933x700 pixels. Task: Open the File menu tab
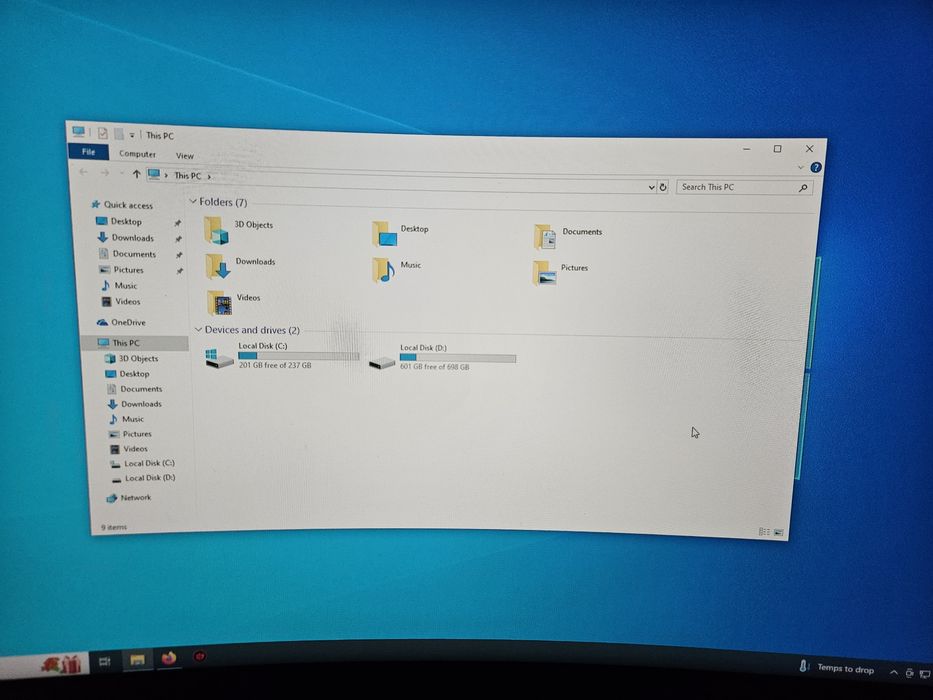(x=88, y=152)
